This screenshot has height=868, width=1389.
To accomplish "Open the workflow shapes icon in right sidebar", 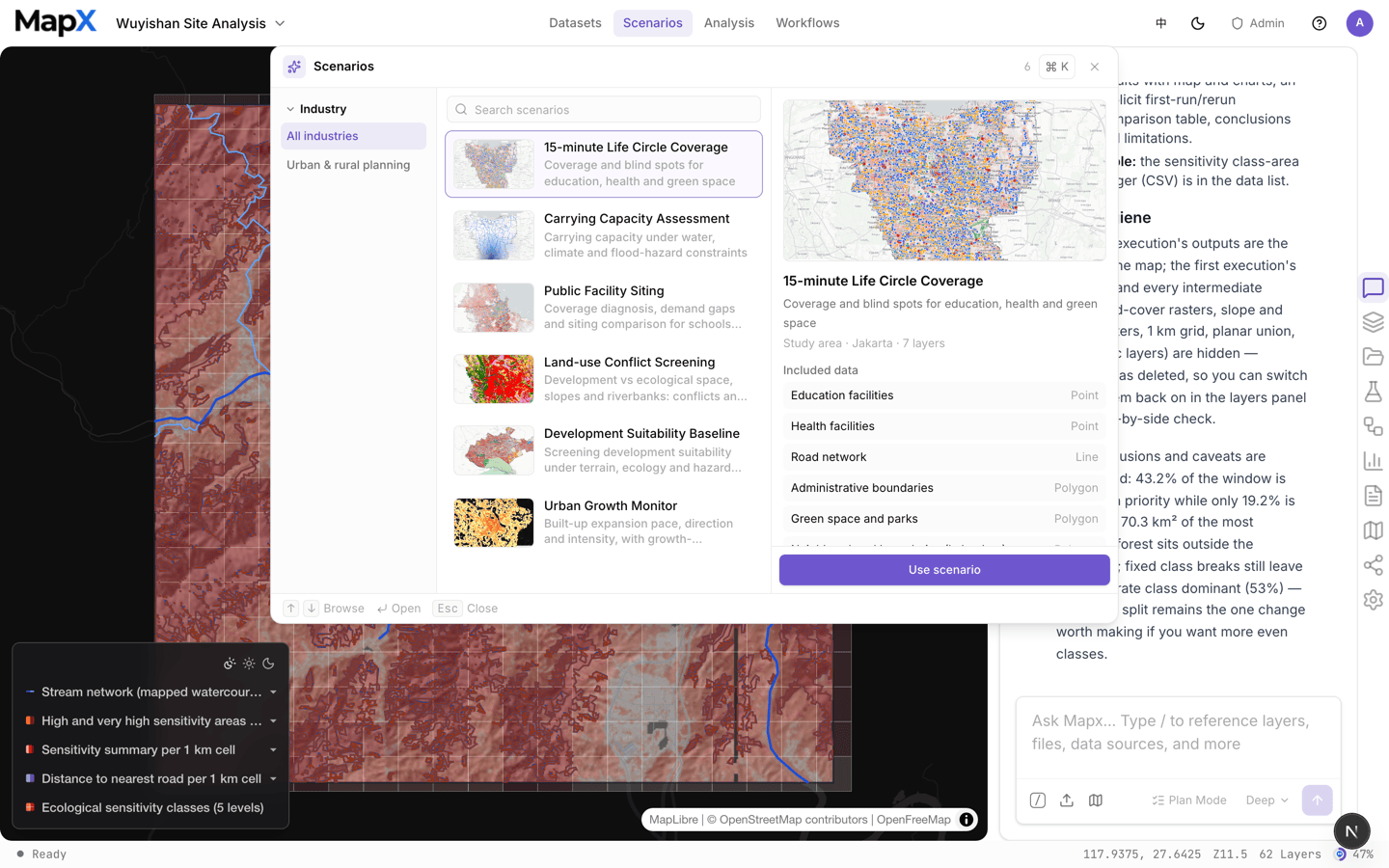I will (1373, 426).
